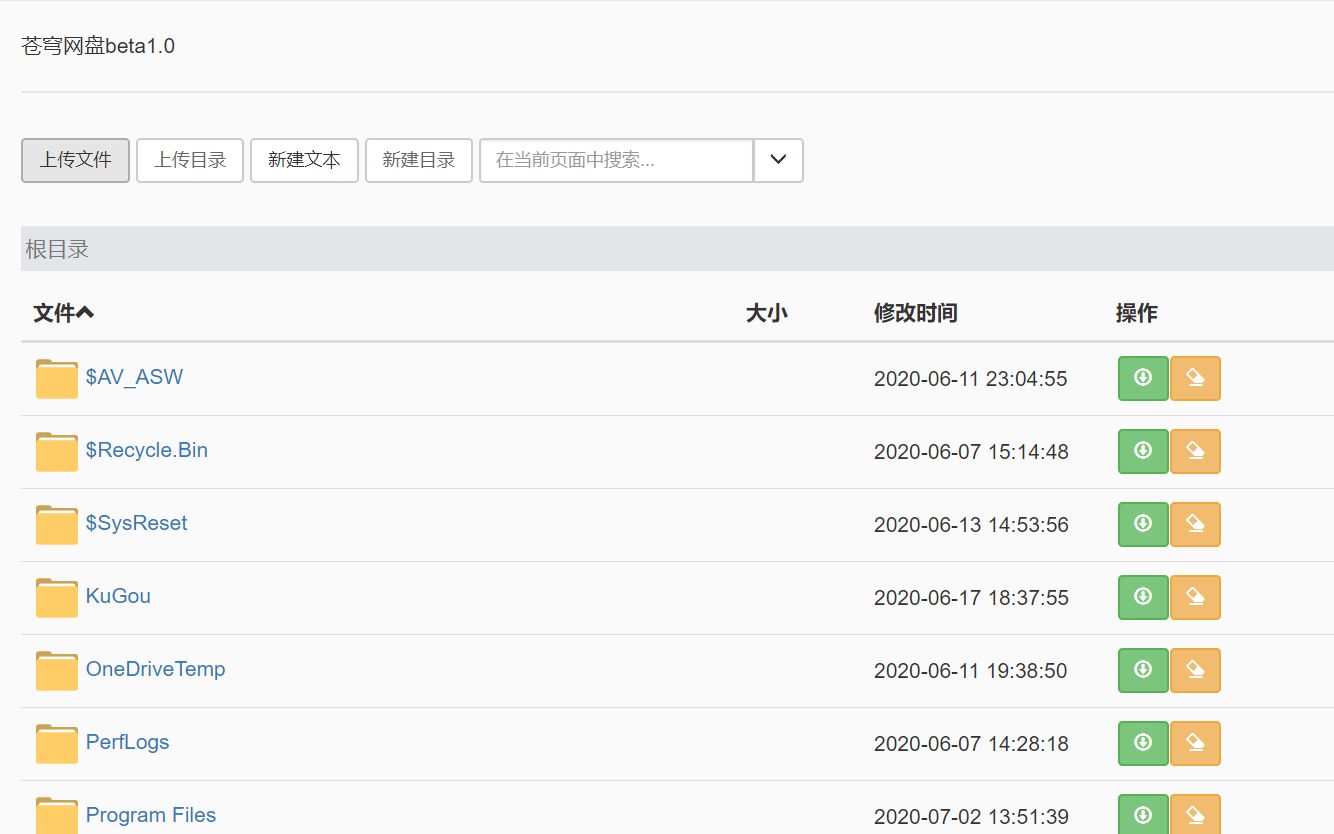Open the $Recycle.Bin folder link
Screen dimensions: 1334x834
[147, 450]
